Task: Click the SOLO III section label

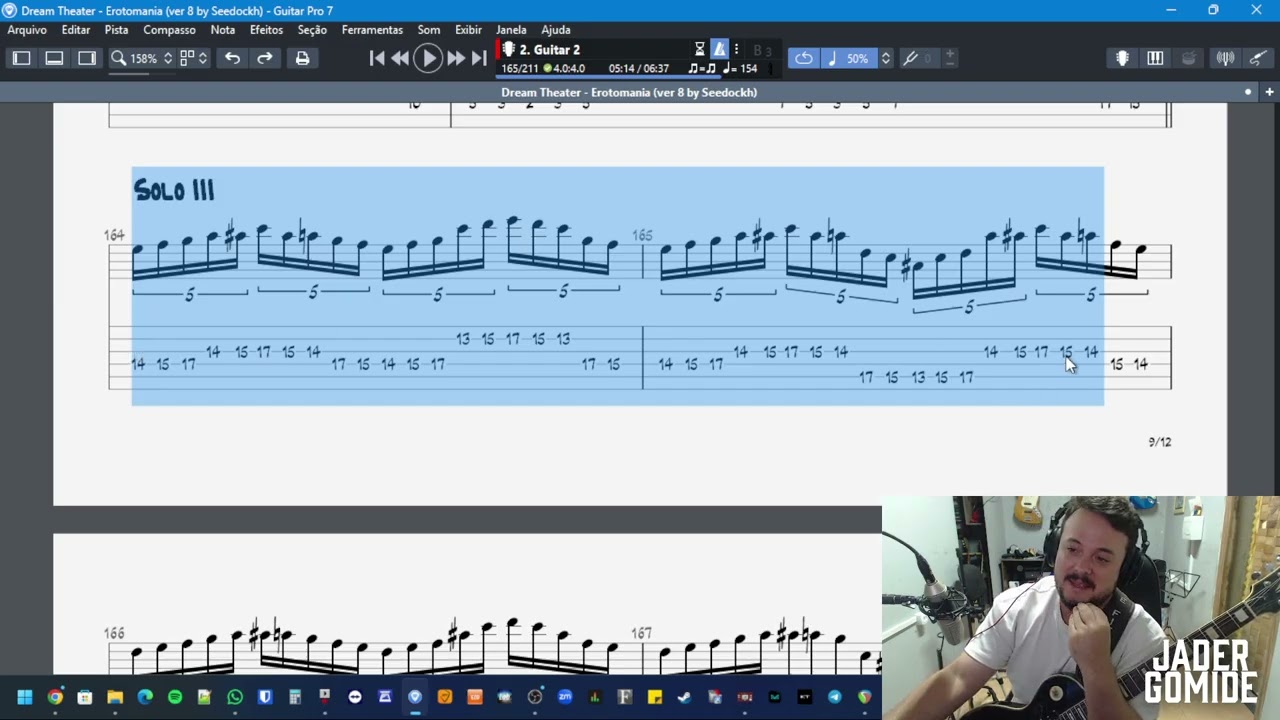Action: click(174, 190)
